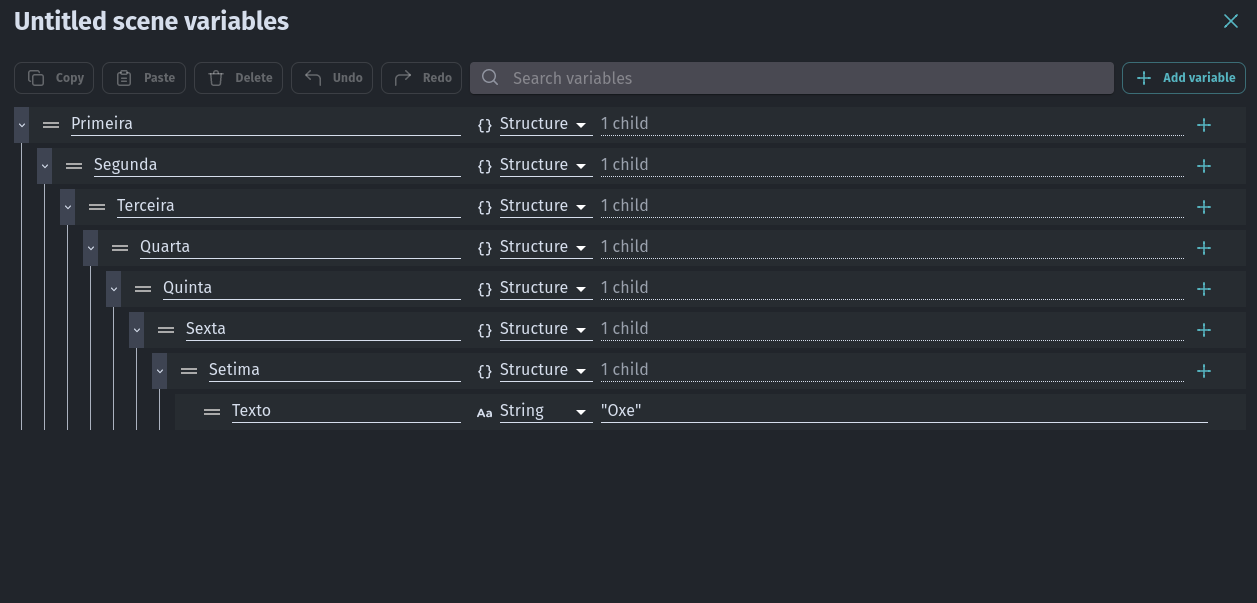The width and height of the screenshot is (1257, 603).
Task: Collapse the Setima structure
Action: [159, 371]
